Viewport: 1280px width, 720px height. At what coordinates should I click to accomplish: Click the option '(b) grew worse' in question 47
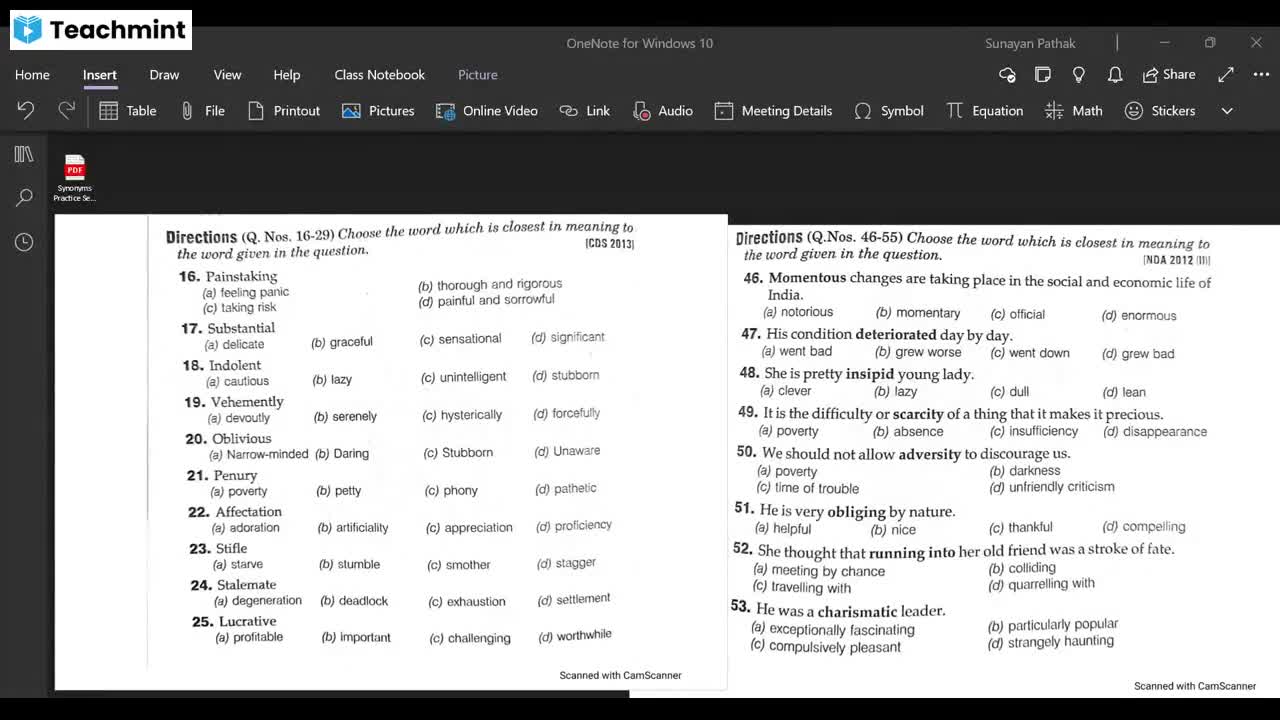point(918,352)
